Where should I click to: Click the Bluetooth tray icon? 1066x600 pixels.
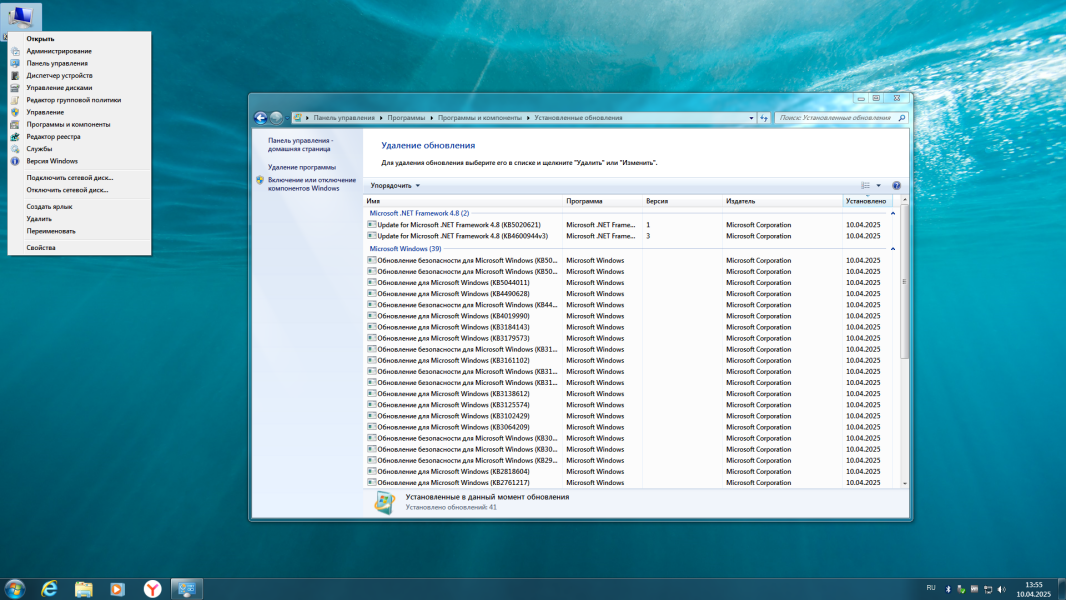948,589
